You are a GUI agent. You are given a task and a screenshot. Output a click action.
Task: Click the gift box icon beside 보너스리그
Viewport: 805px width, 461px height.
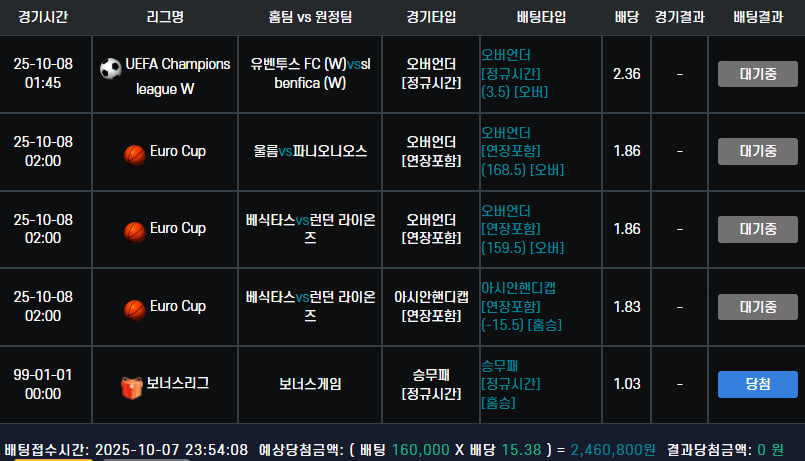[x=131, y=384]
